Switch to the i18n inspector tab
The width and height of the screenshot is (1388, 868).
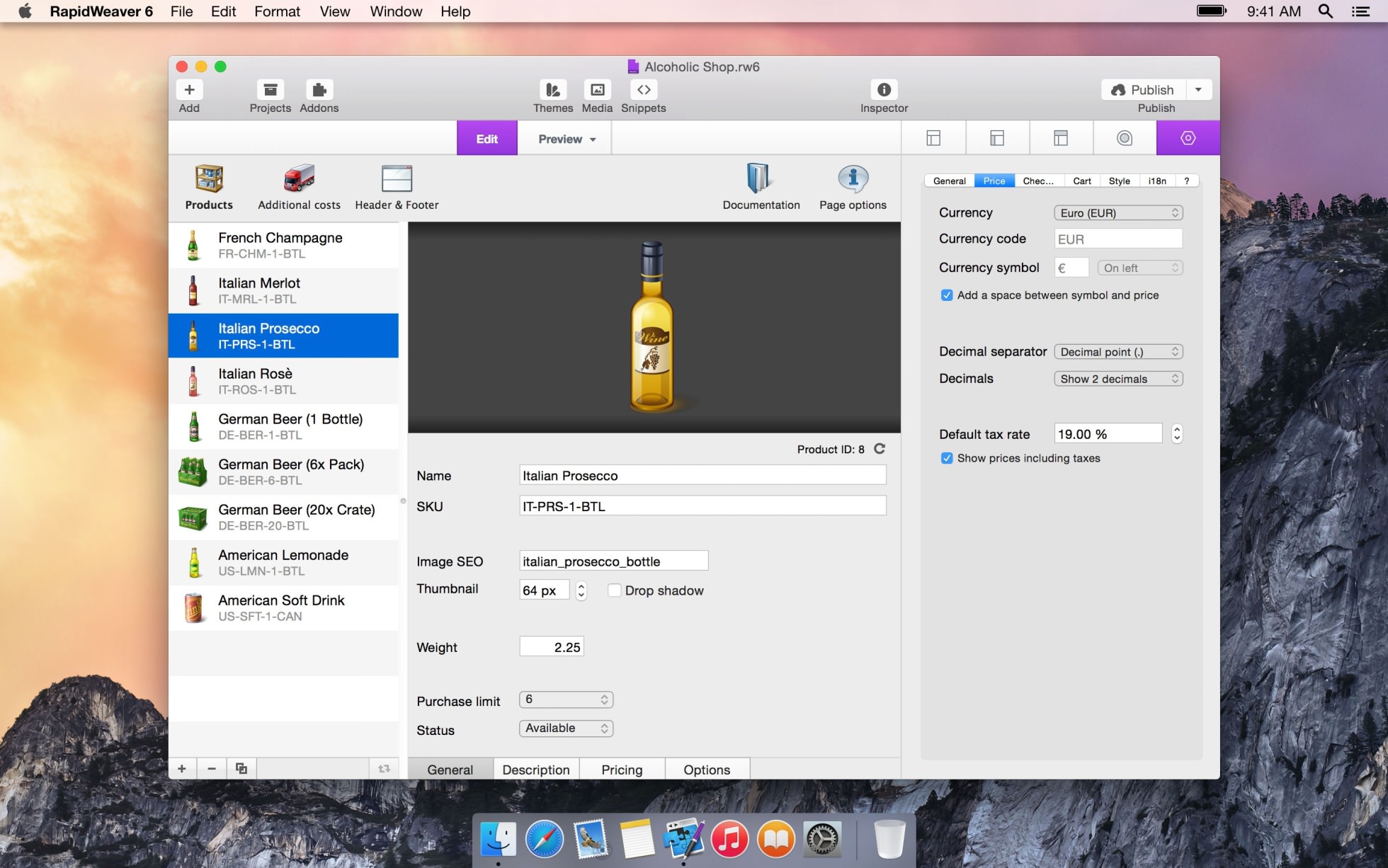pyautogui.click(x=1157, y=181)
